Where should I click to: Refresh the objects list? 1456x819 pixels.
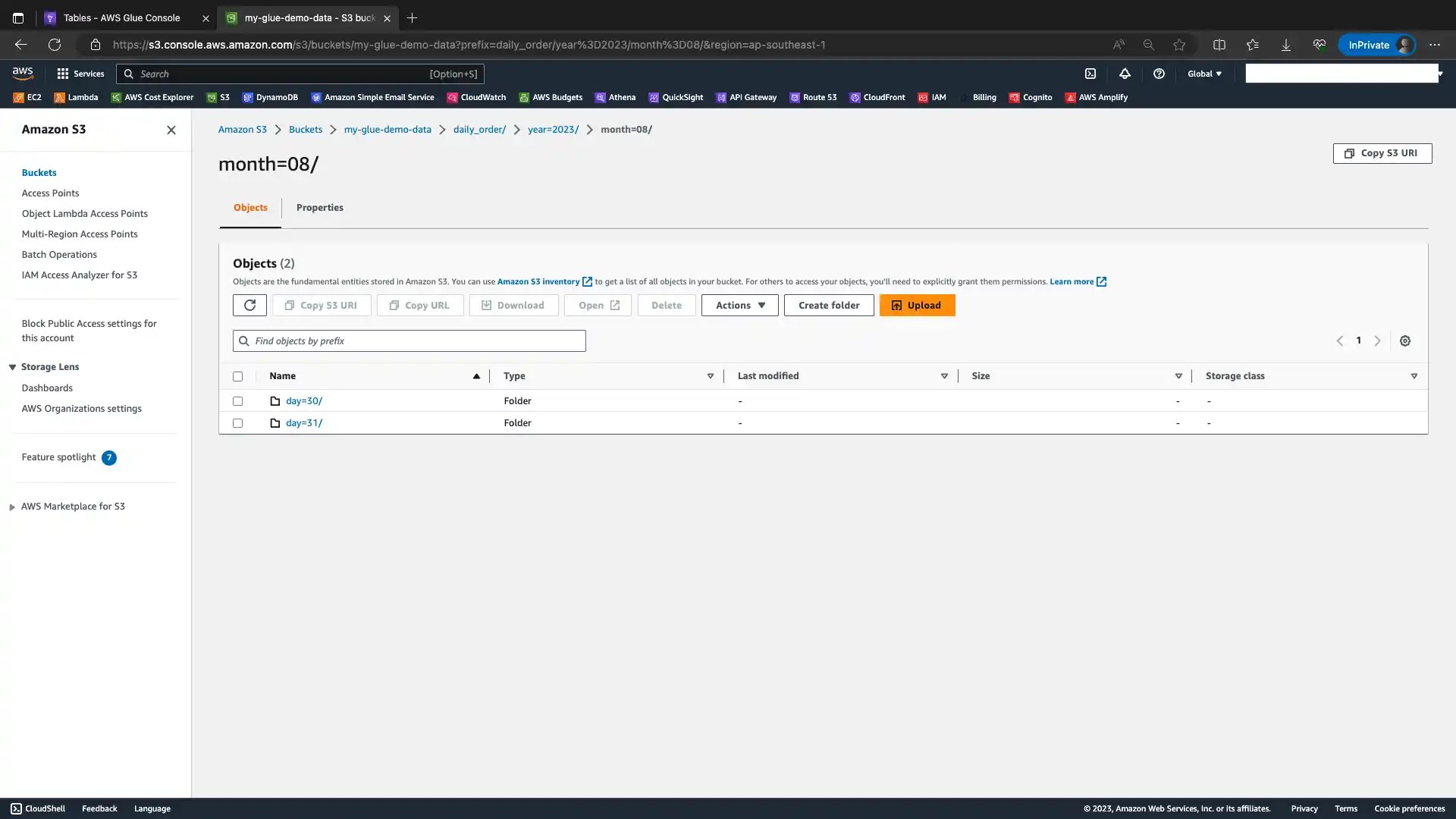click(249, 305)
